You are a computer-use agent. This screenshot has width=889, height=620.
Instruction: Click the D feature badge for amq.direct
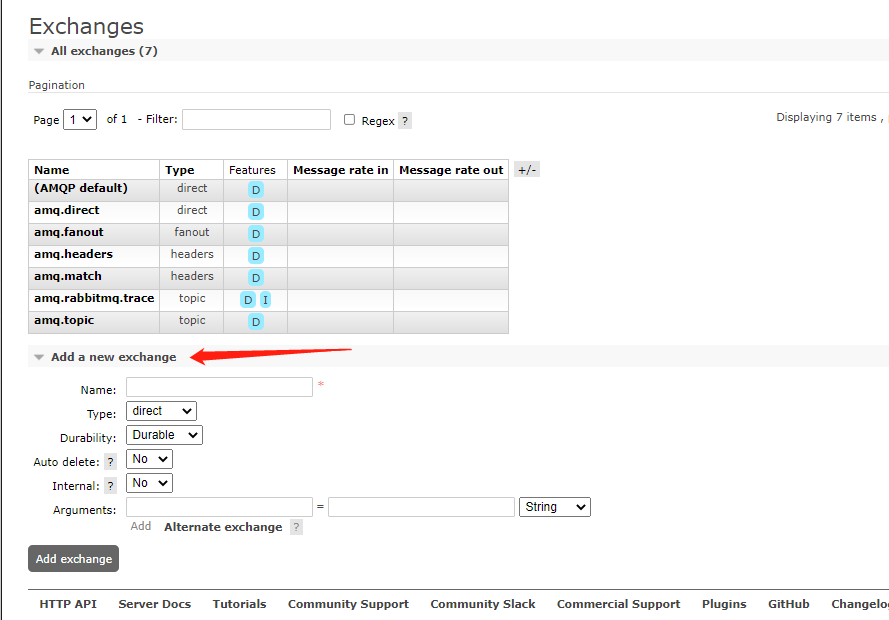pos(256,212)
